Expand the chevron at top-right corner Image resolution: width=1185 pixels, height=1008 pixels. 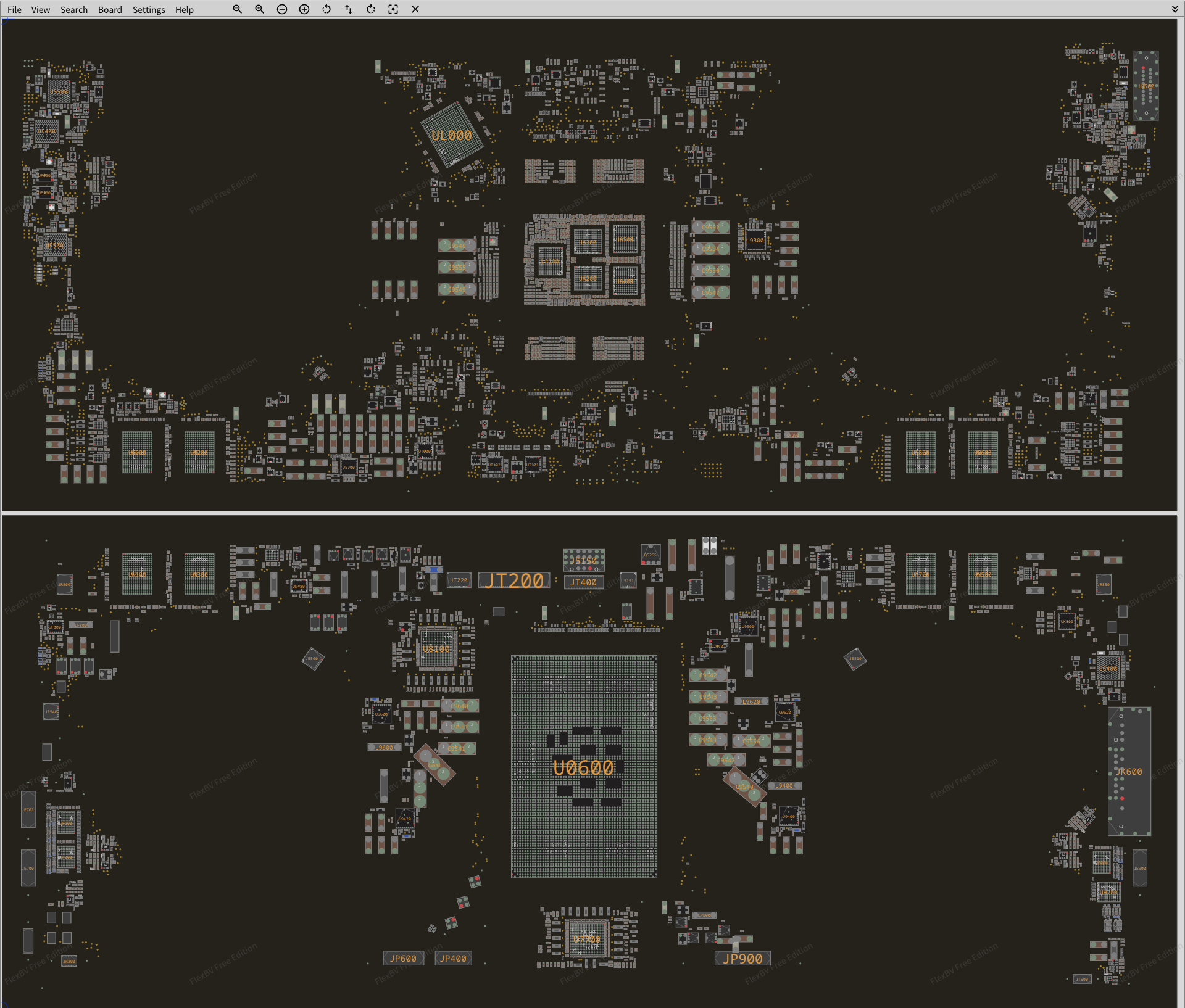point(1175,9)
